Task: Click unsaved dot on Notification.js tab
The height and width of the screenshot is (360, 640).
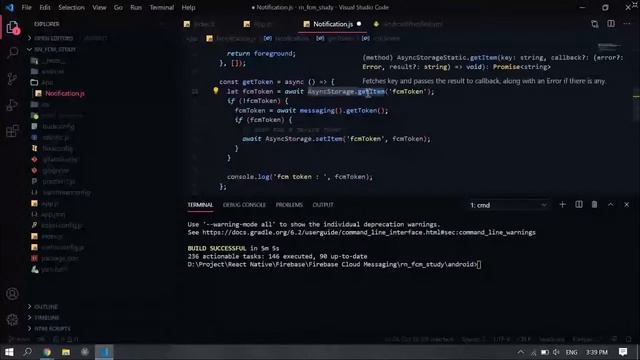Action: tap(359, 24)
